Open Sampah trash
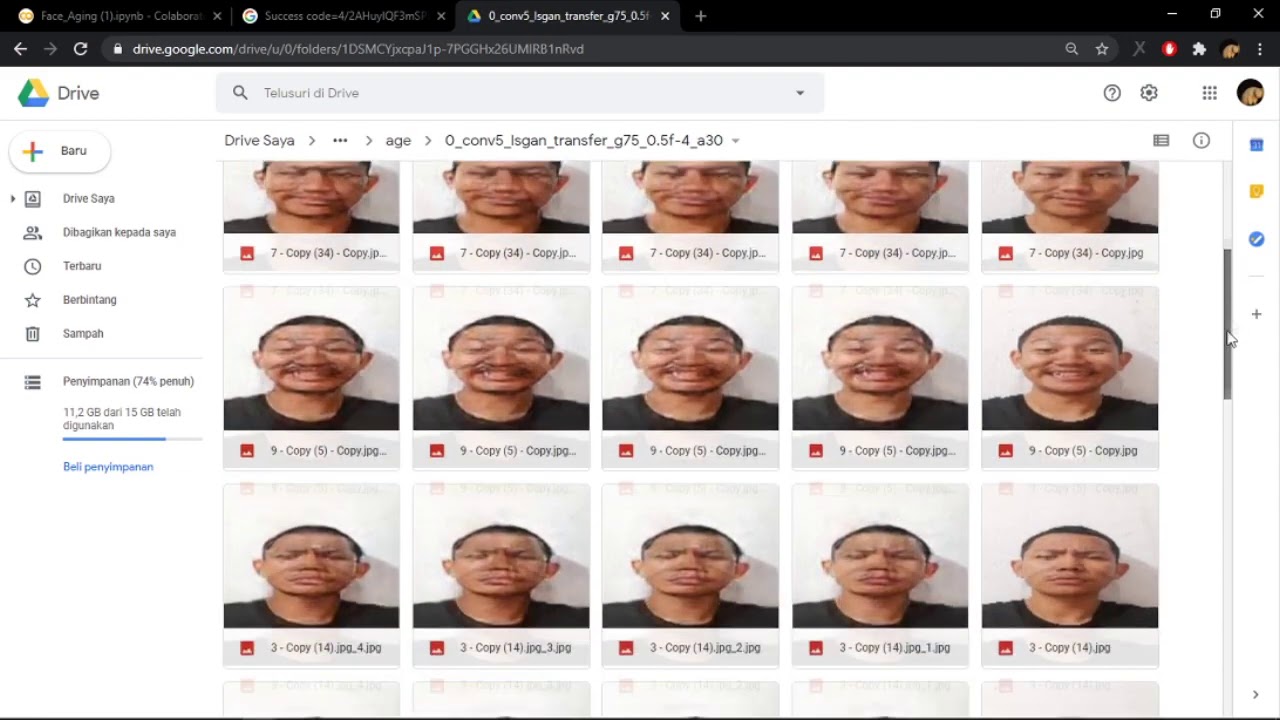Image resolution: width=1280 pixels, height=720 pixels. coord(83,334)
